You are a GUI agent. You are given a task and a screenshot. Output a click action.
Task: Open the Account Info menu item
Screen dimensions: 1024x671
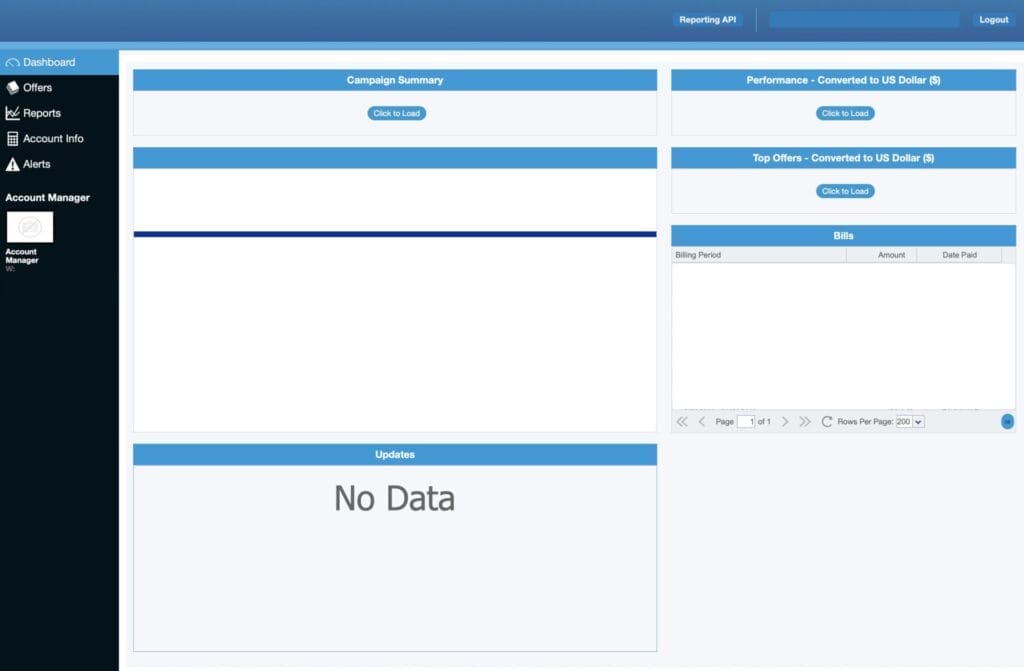pos(53,139)
